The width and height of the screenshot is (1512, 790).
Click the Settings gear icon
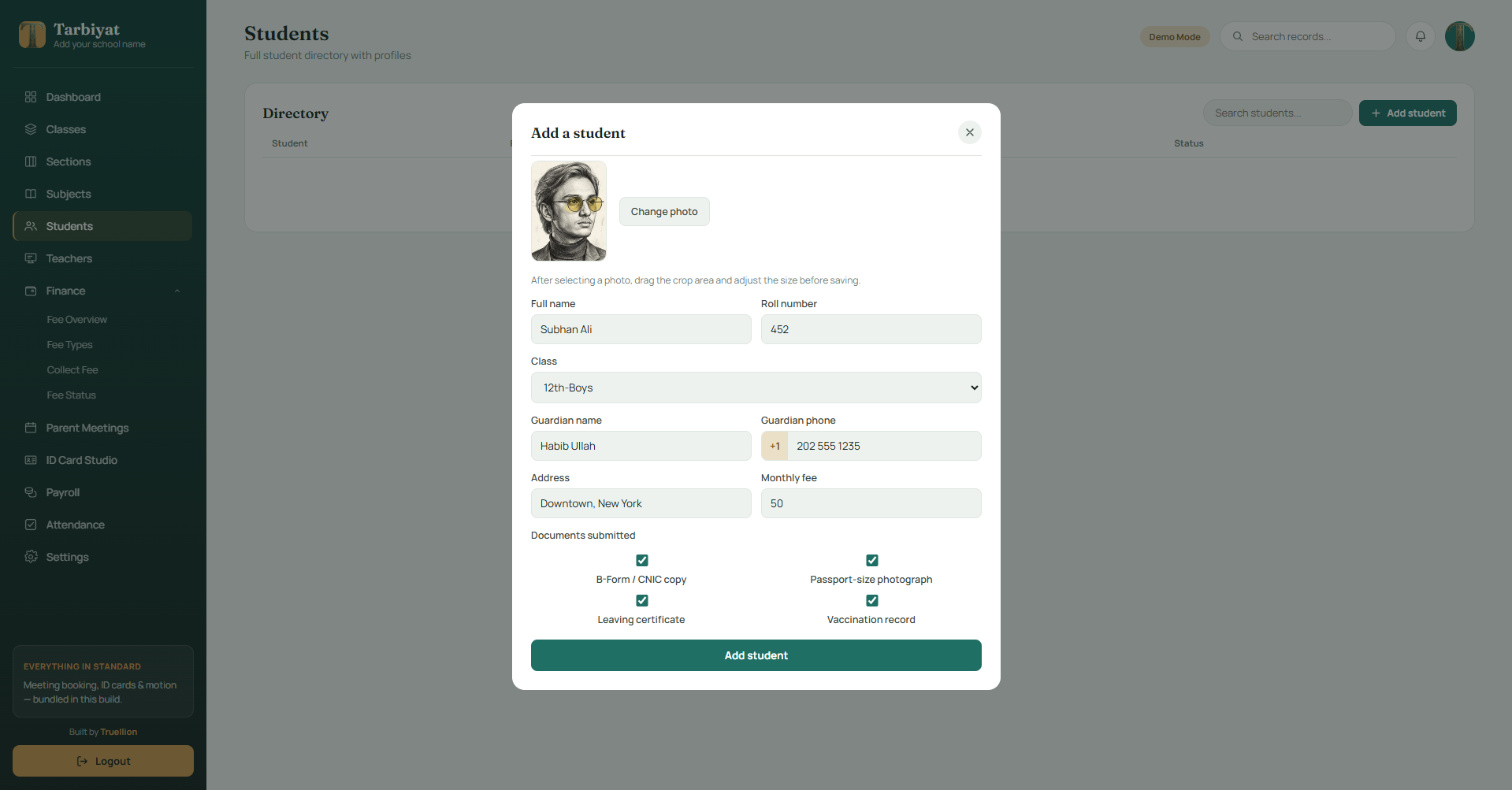31,557
